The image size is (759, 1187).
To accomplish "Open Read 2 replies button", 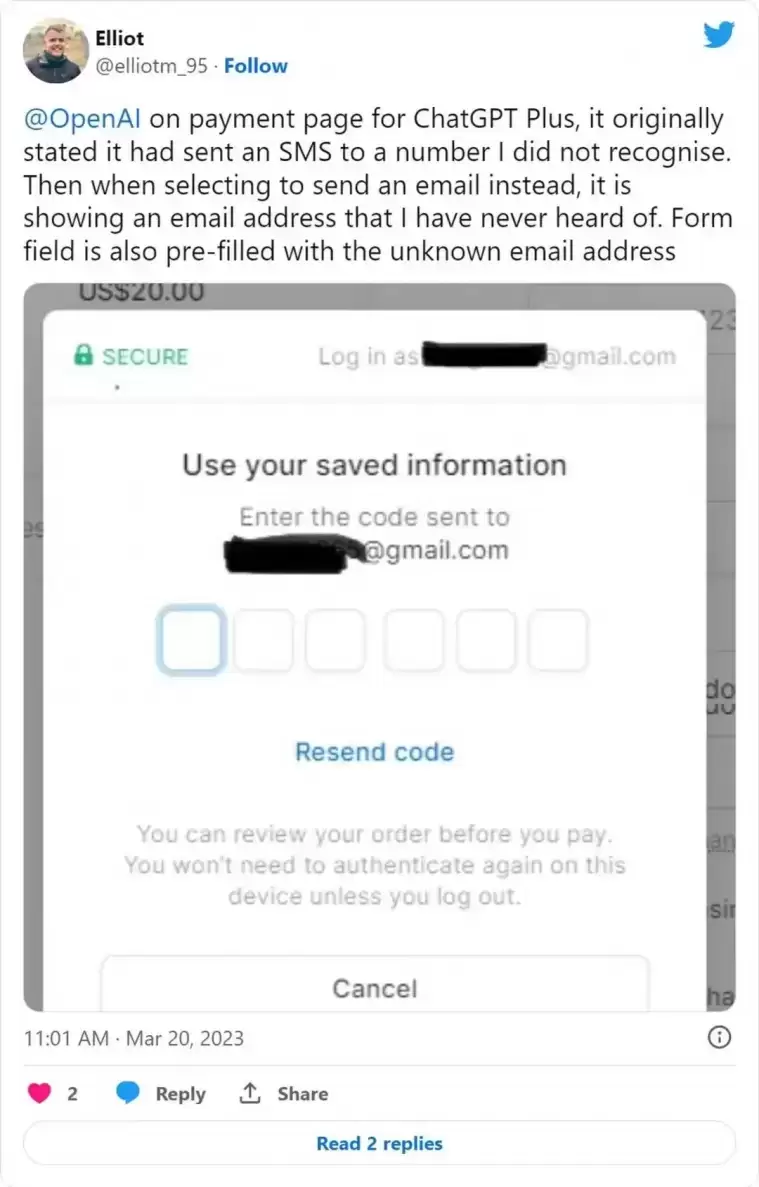I will [379, 1143].
